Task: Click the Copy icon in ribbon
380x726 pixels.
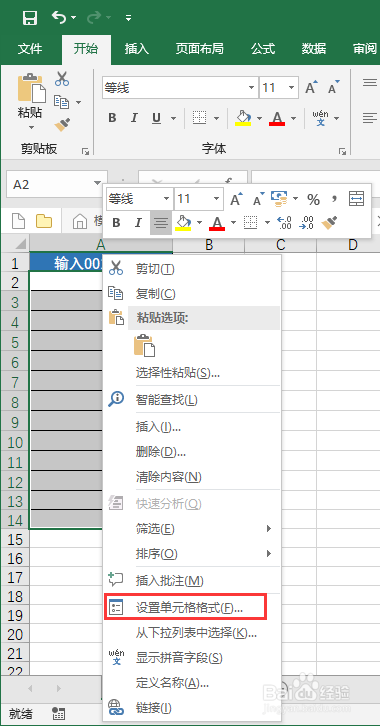Action: pos(62,101)
